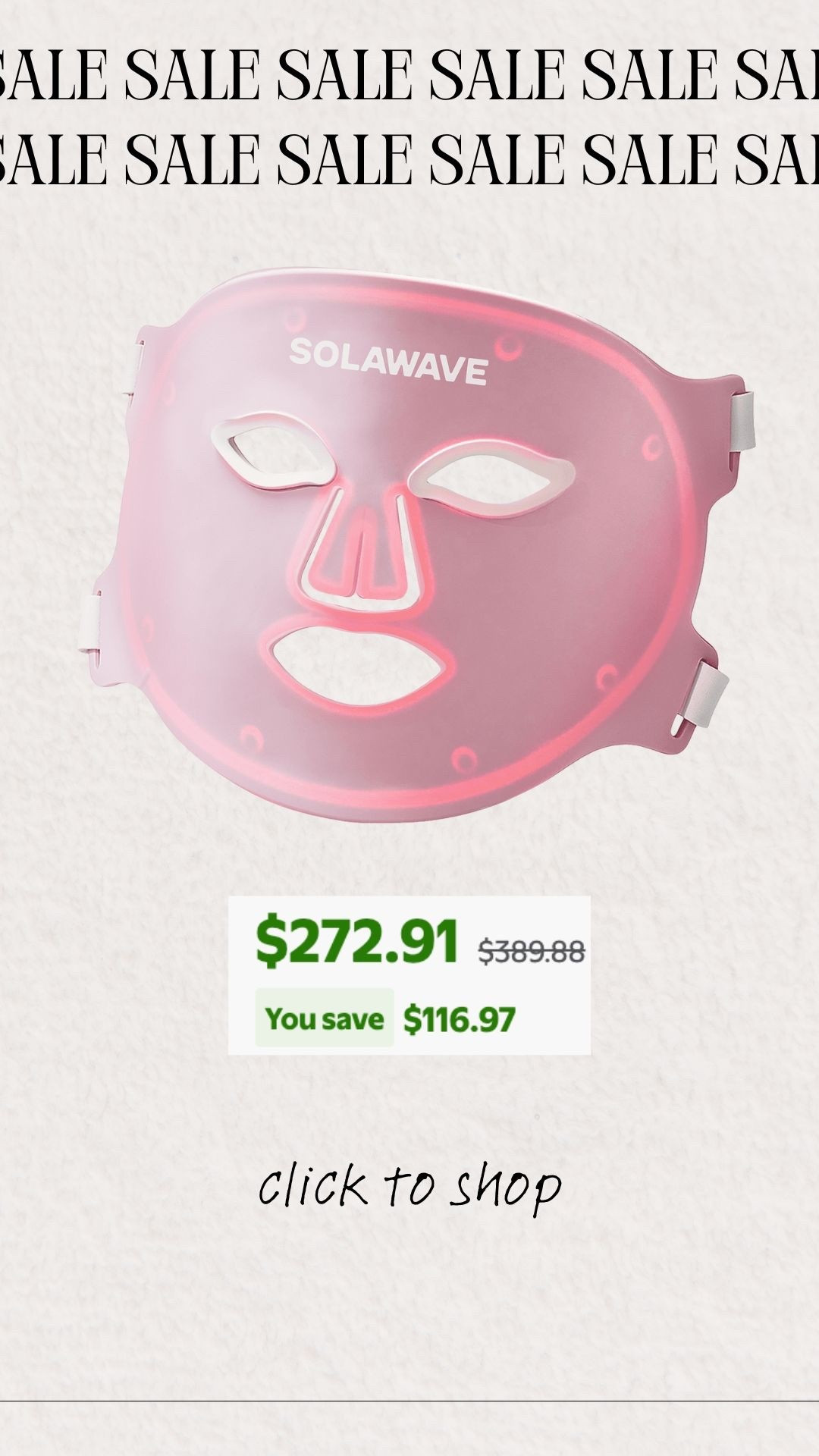
Task: Select the $272.91 sale price
Action: 356,941
